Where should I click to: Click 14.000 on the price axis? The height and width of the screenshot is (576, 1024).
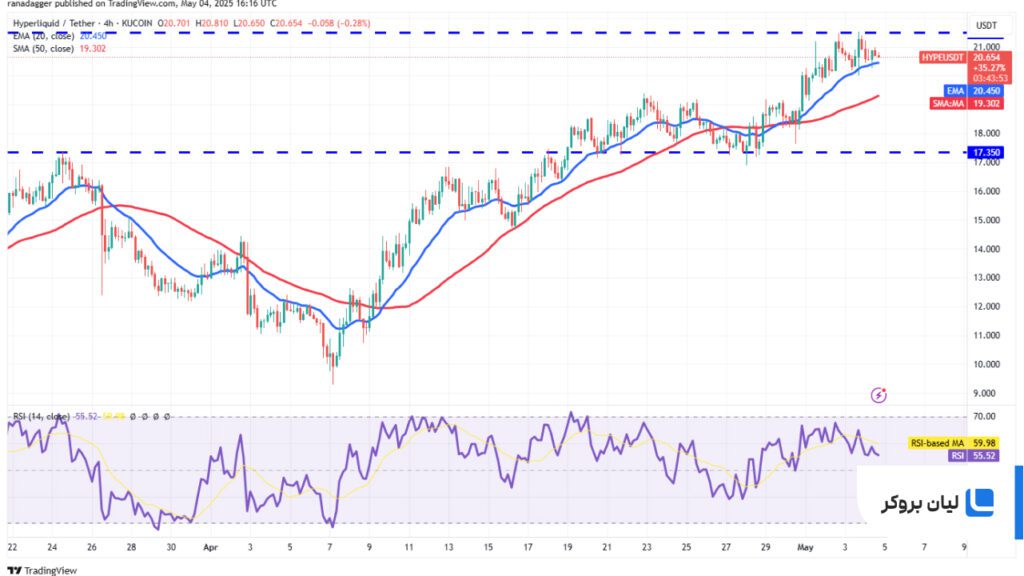[986, 249]
